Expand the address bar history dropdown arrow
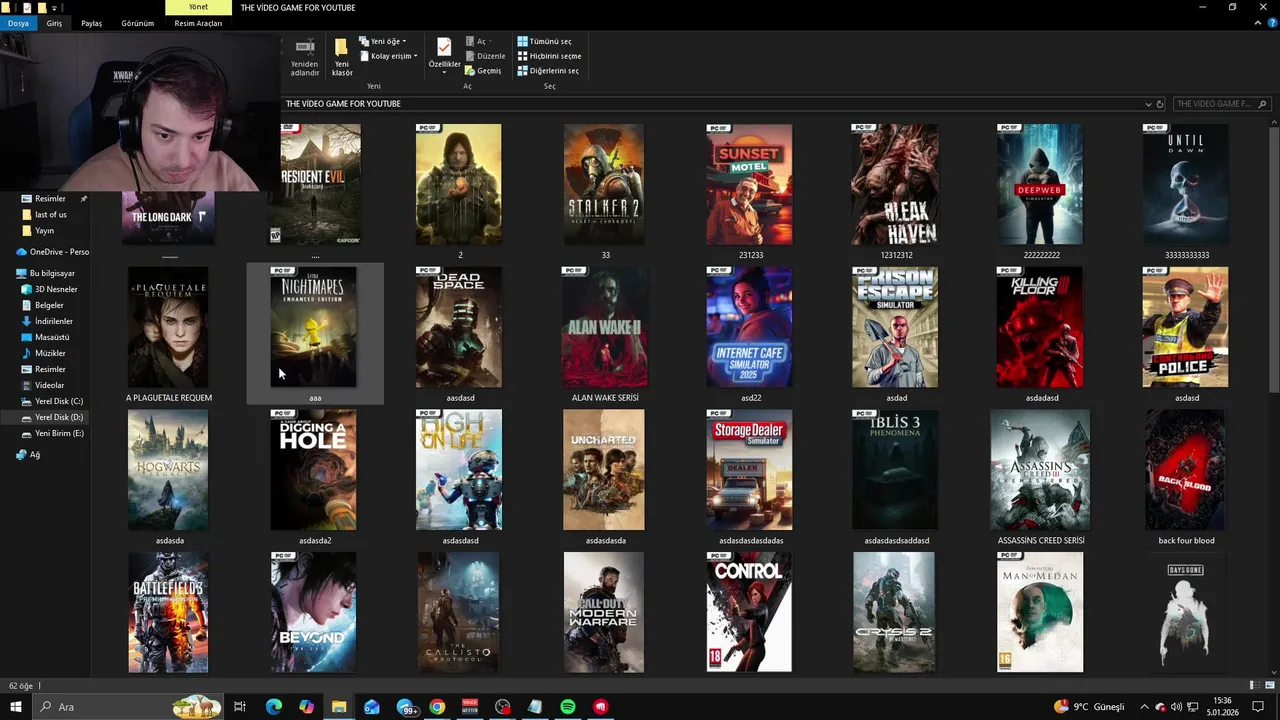 (1148, 104)
